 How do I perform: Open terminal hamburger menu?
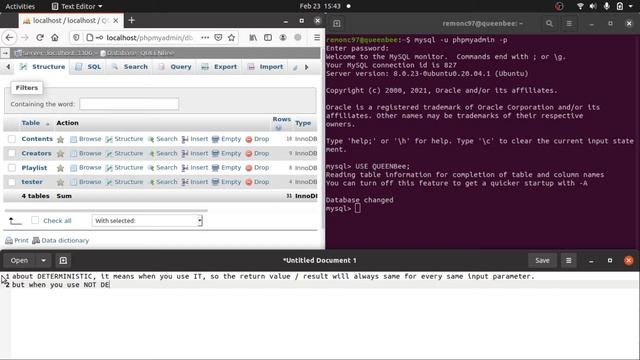569,24
